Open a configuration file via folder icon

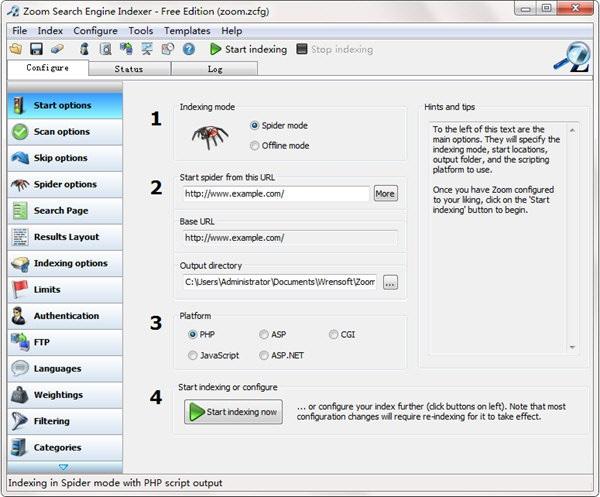tap(16, 49)
